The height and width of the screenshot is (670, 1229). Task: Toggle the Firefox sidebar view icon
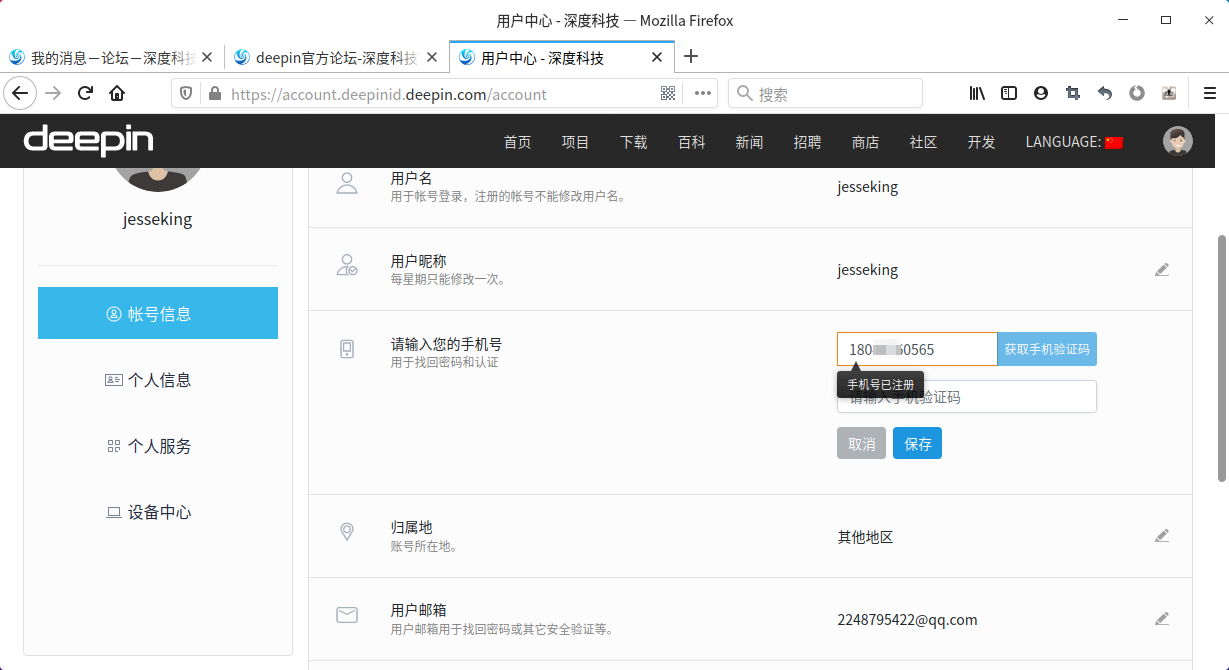1009,93
